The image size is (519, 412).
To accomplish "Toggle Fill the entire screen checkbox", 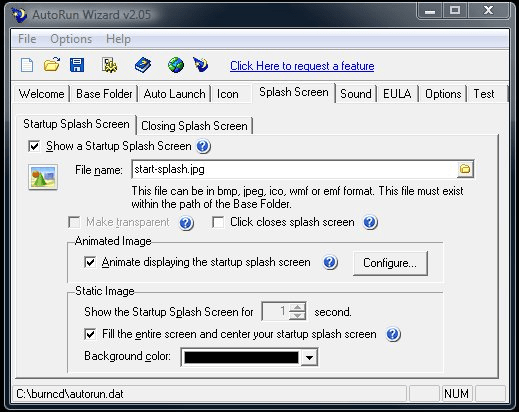I will point(90,334).
